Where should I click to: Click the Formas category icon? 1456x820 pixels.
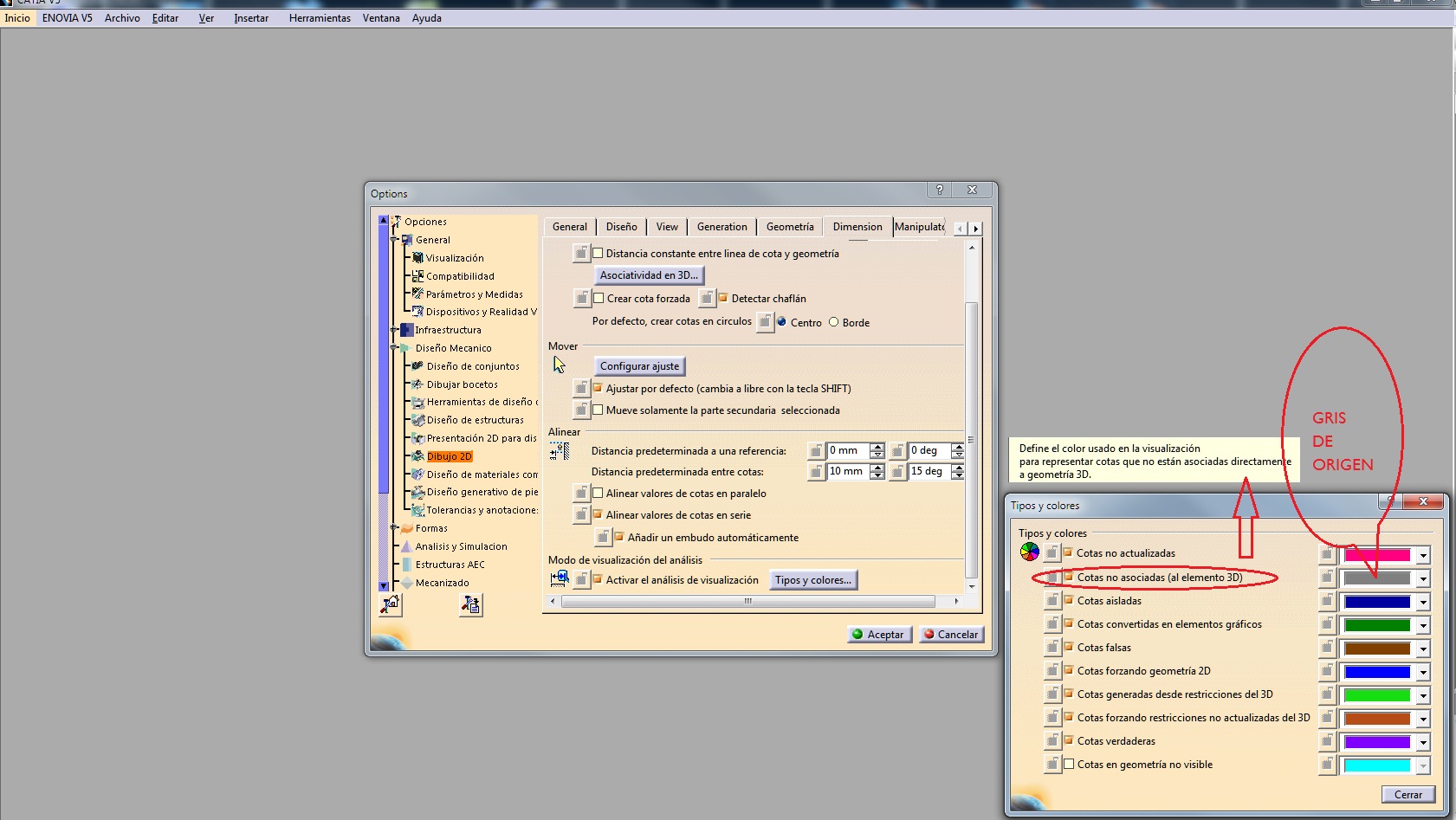(x=406, y=527)
